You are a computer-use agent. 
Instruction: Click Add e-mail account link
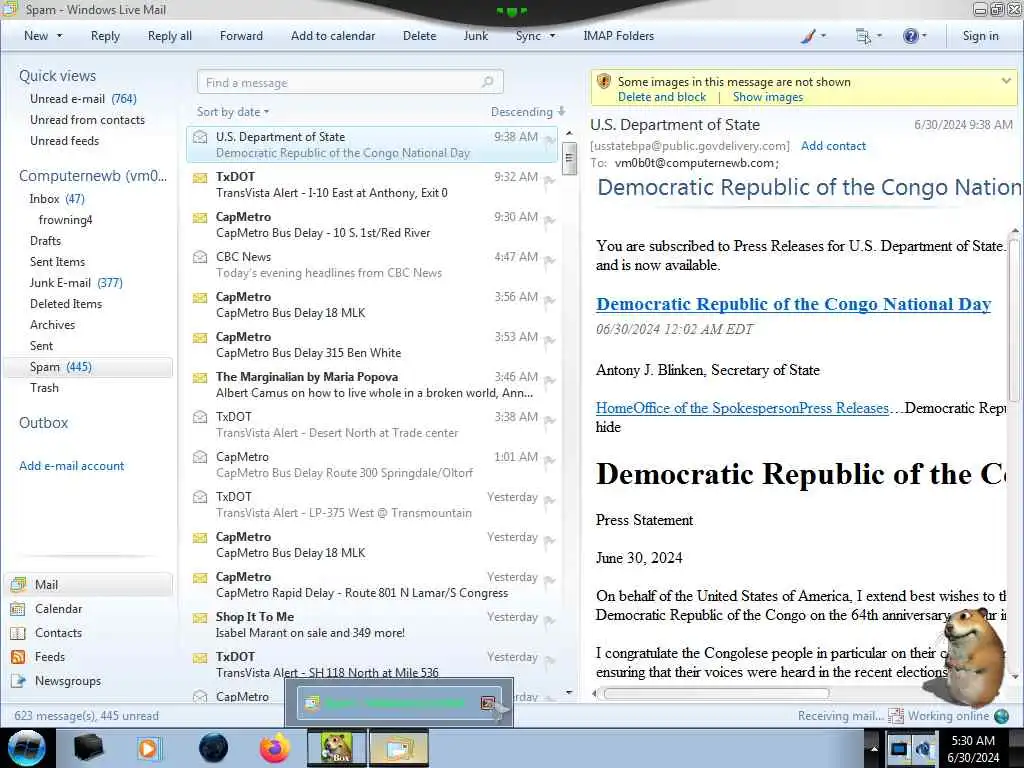pyautogui.click(x=71, y=466)
